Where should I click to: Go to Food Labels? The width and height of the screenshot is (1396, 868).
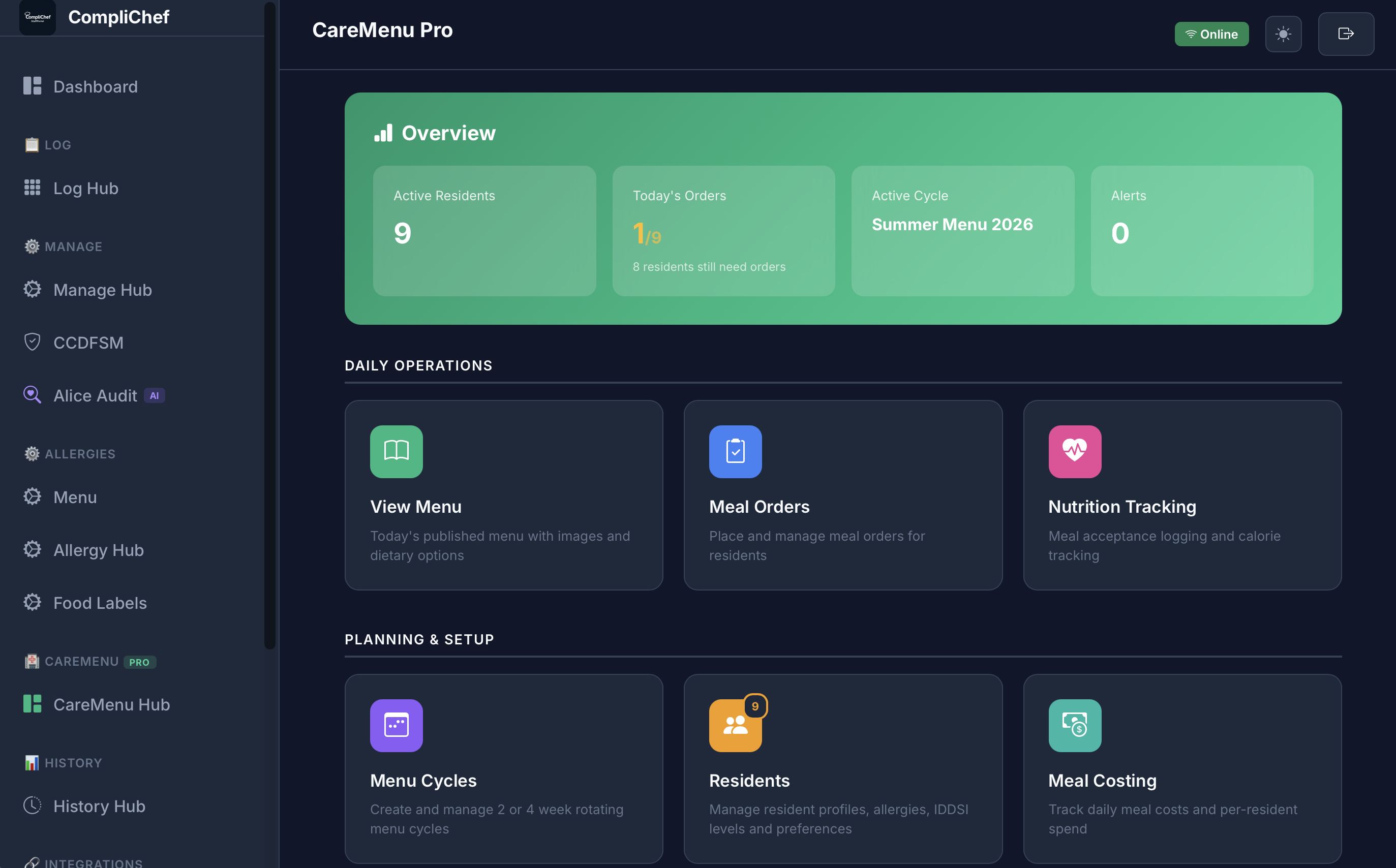click(100, 603)
